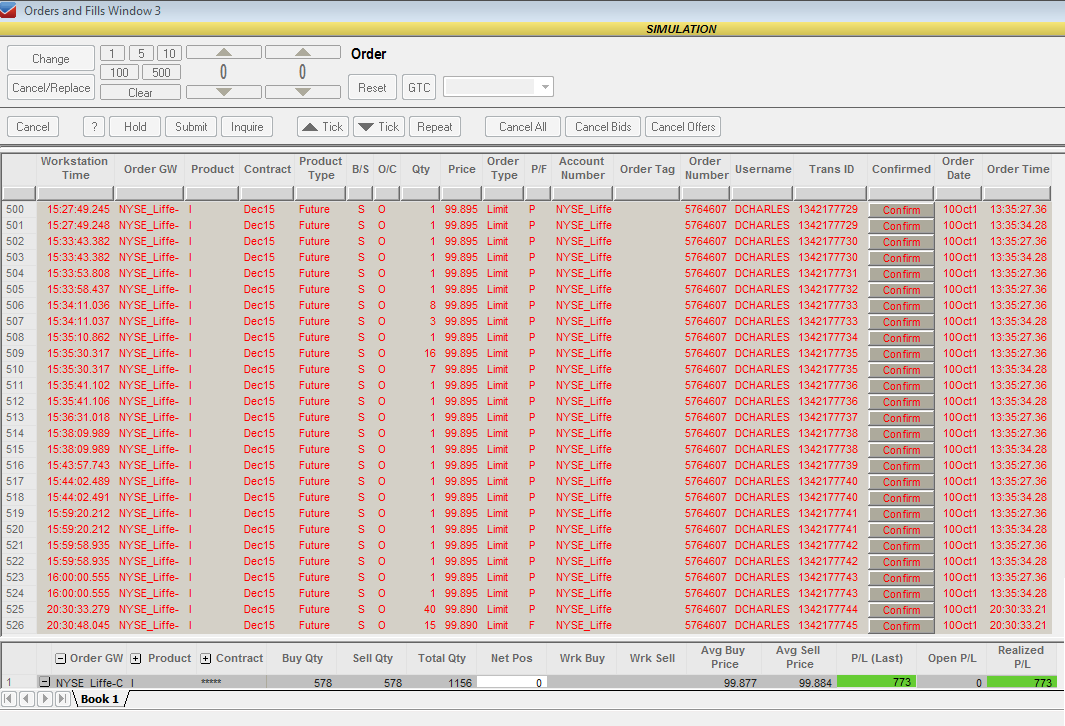Confirm order in row 525

tap(901, 610)
